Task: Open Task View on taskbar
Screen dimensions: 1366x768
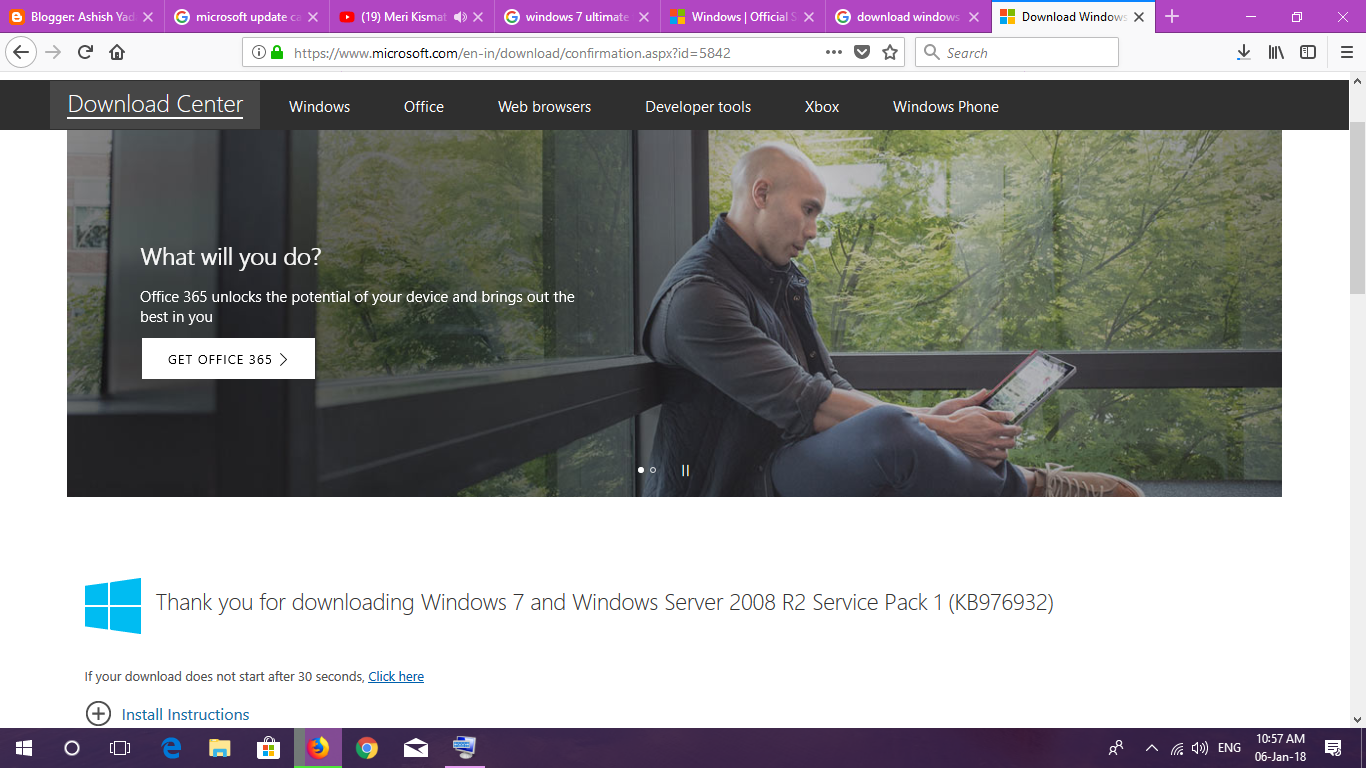Action: [x=119, y=748]
